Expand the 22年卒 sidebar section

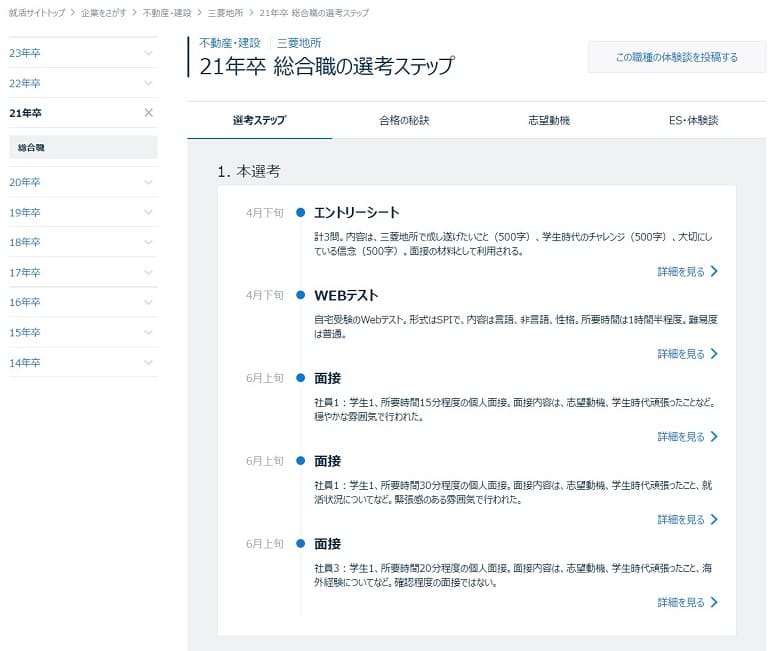pyautogui.click(x=83, y=83)
